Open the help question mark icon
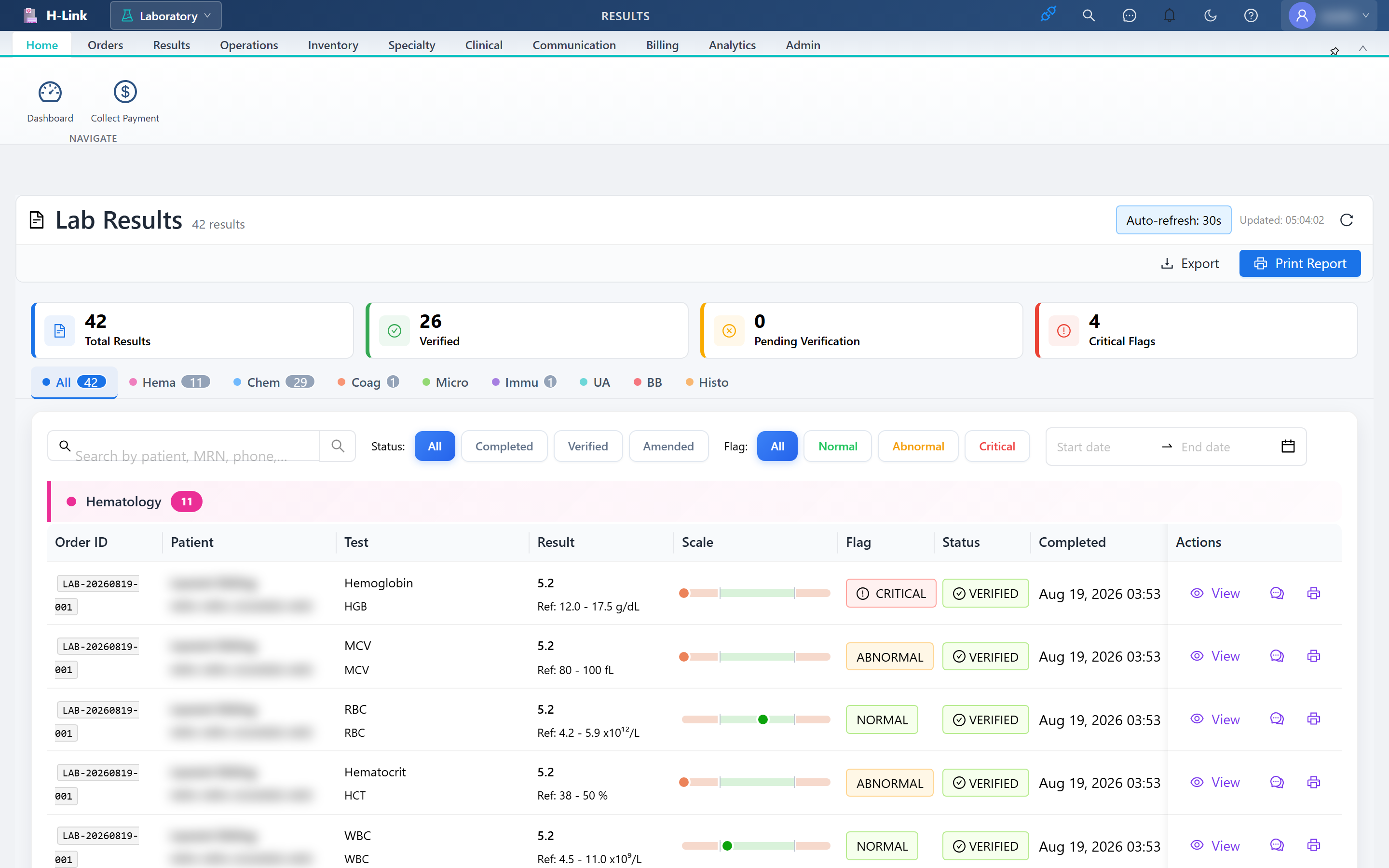1389x868 pixels. coord(1251,15)
